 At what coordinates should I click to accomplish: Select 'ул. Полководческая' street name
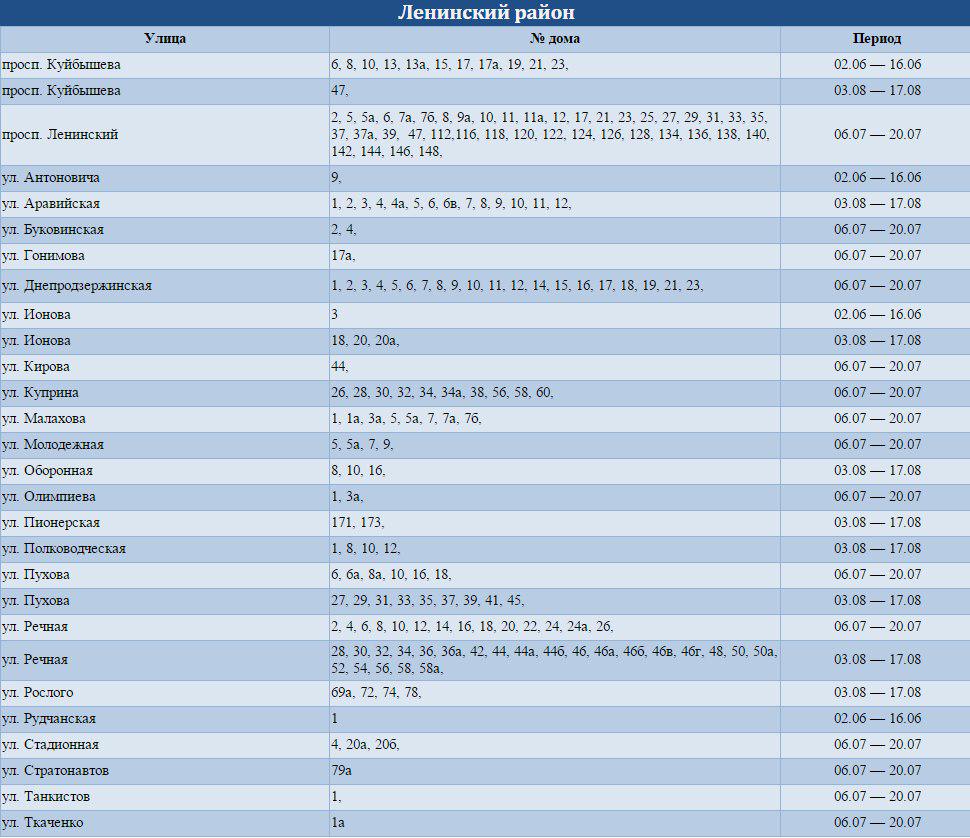click(64, 548)
